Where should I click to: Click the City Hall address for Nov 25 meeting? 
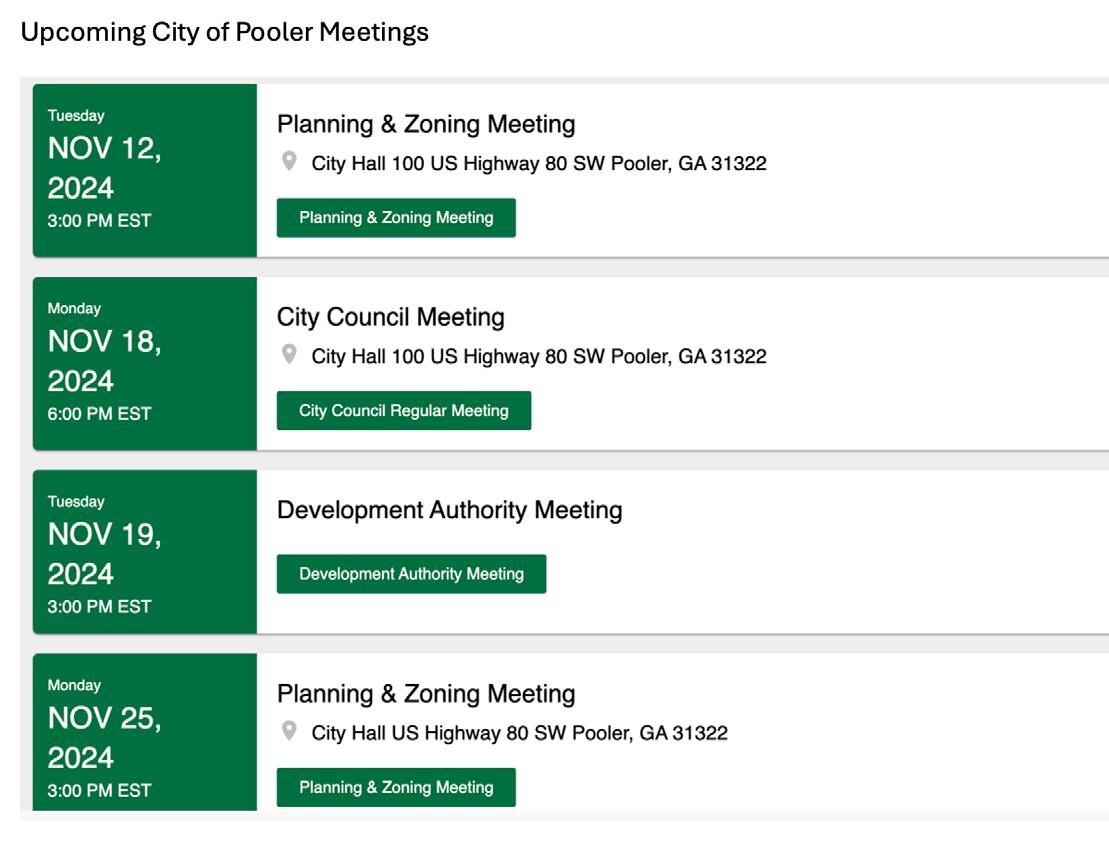click(x=519, y=733)
